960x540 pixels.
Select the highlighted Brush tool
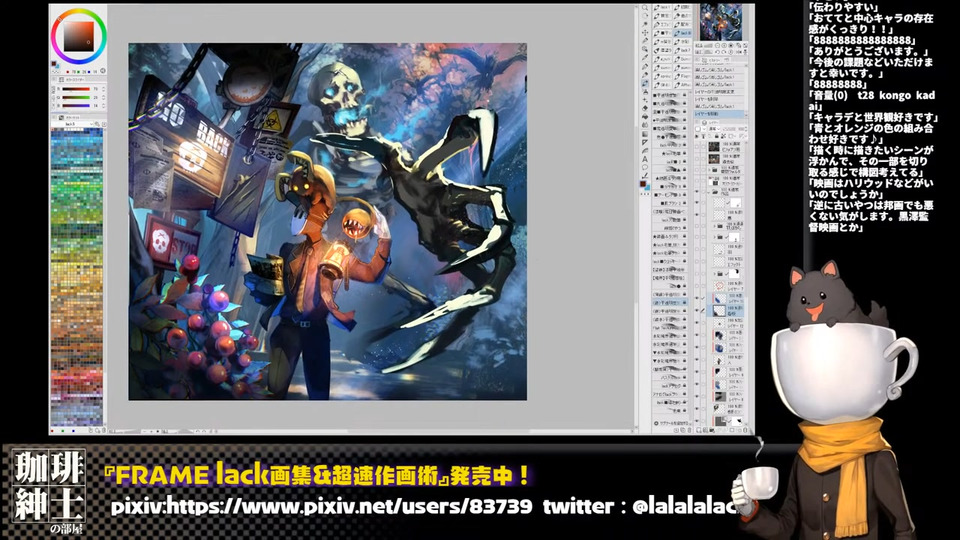pos(645,83)
